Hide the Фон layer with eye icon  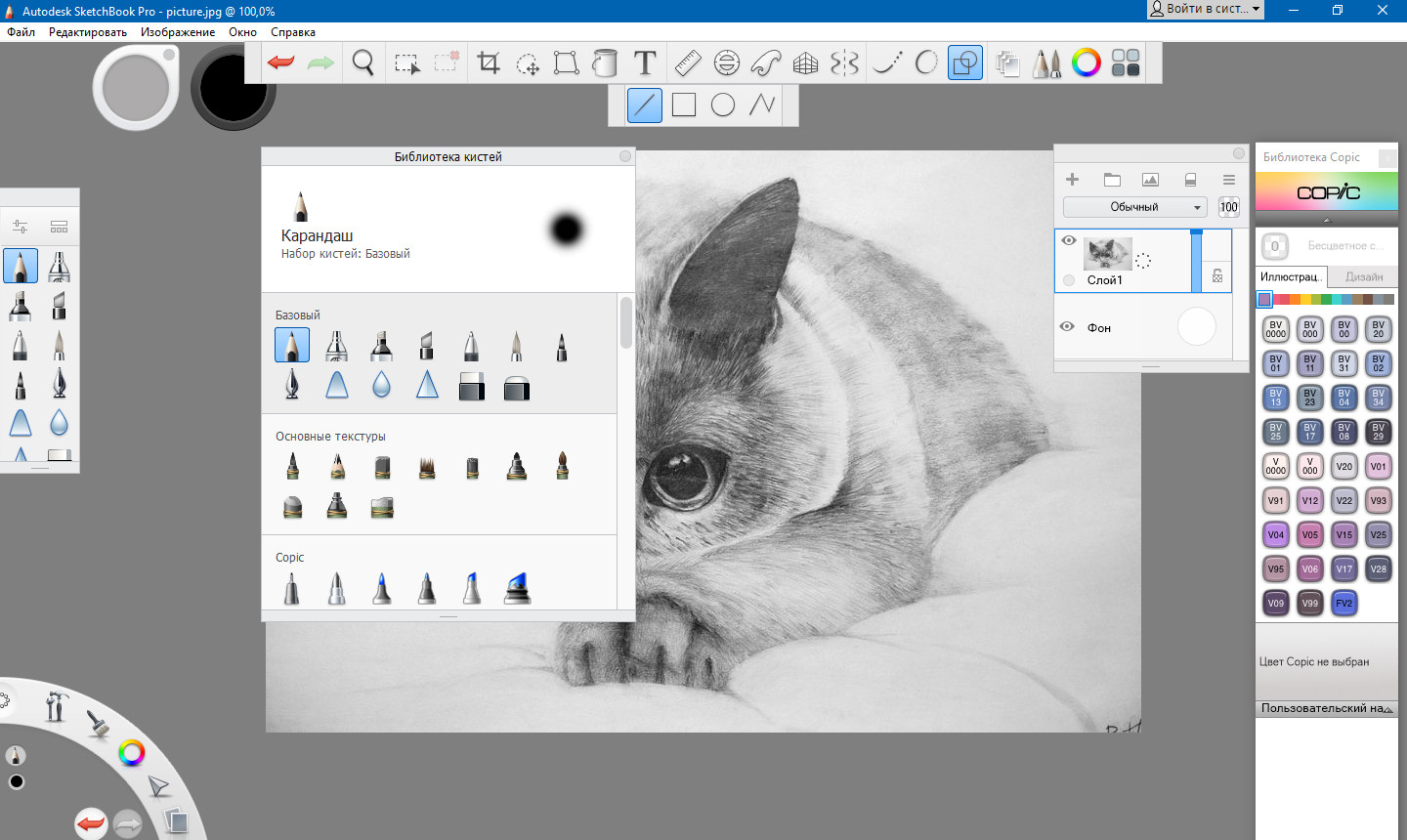1067,326
